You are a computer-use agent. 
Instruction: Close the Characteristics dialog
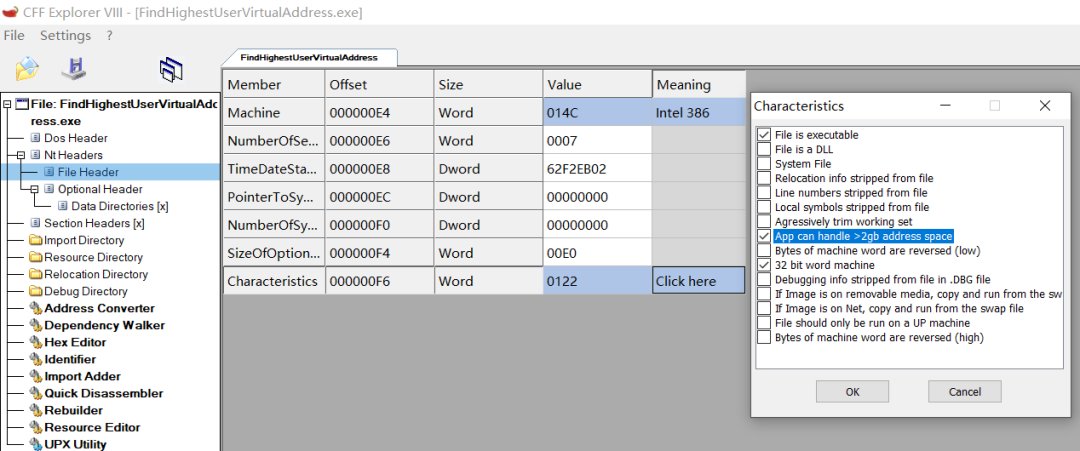tap(1045, 105)
